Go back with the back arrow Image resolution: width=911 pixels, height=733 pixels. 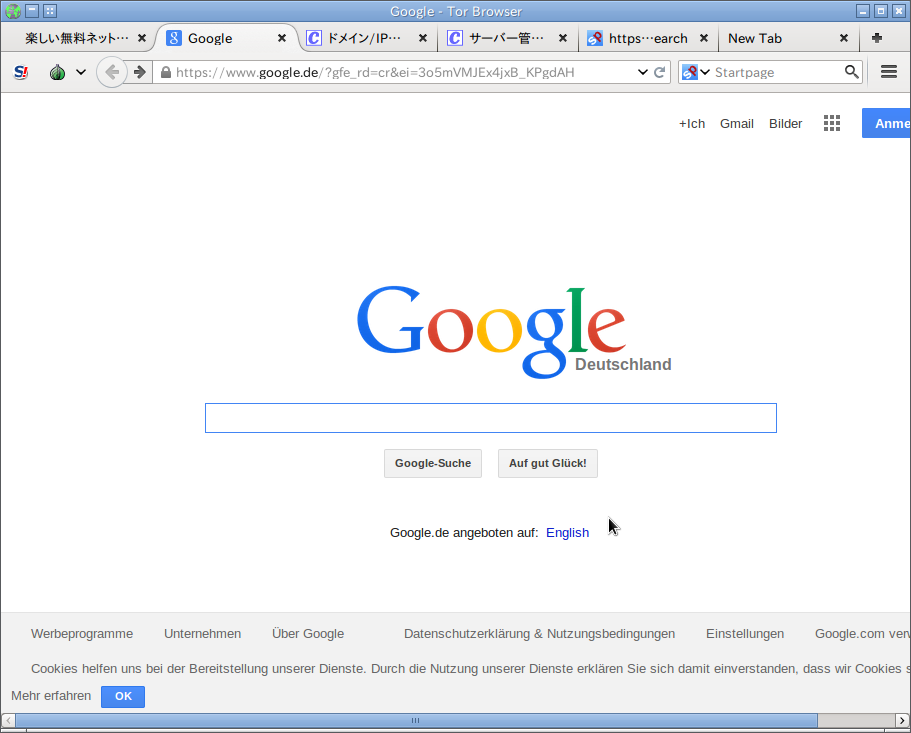pyautogui.click(x=112, y=72)
